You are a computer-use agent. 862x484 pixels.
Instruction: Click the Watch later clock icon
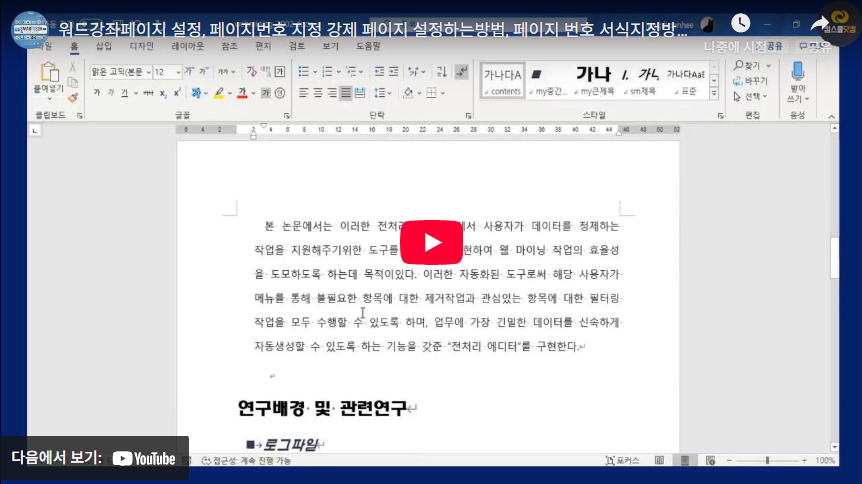[x=741, y=23]
